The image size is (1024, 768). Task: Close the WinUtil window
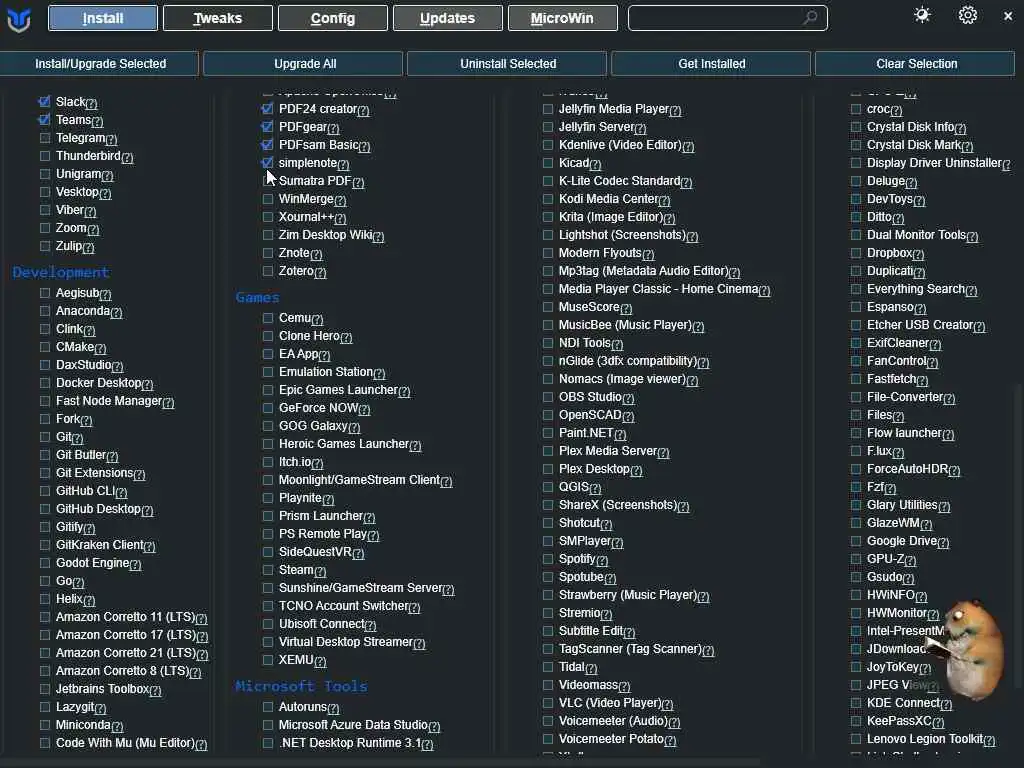(x=1008, y=16)
